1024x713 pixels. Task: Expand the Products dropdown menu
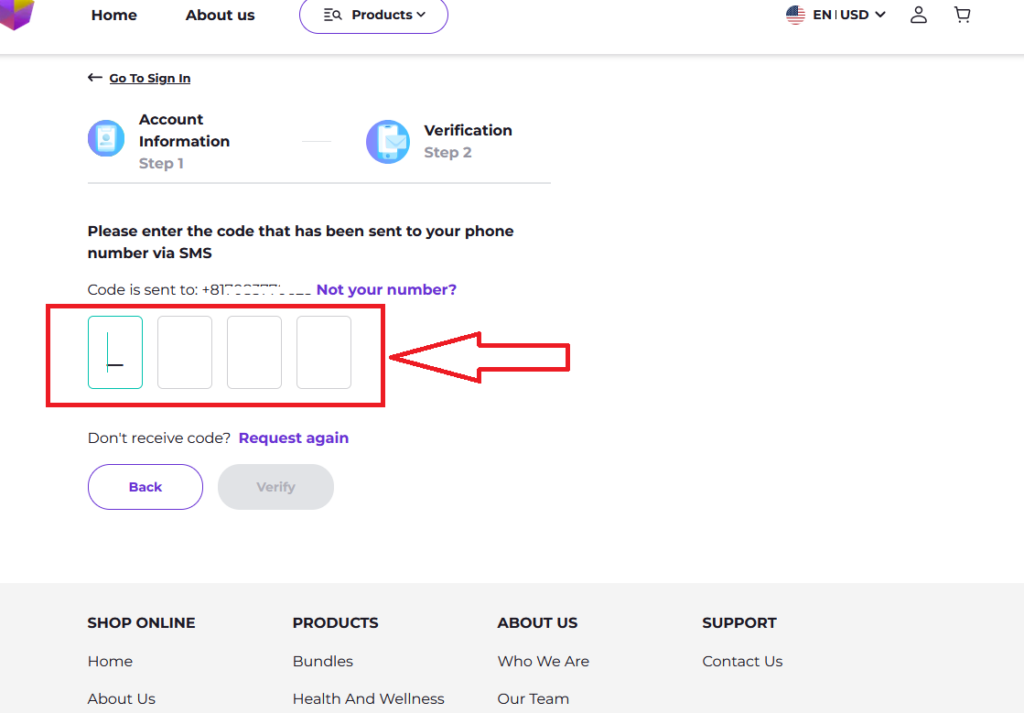point(374,15)
